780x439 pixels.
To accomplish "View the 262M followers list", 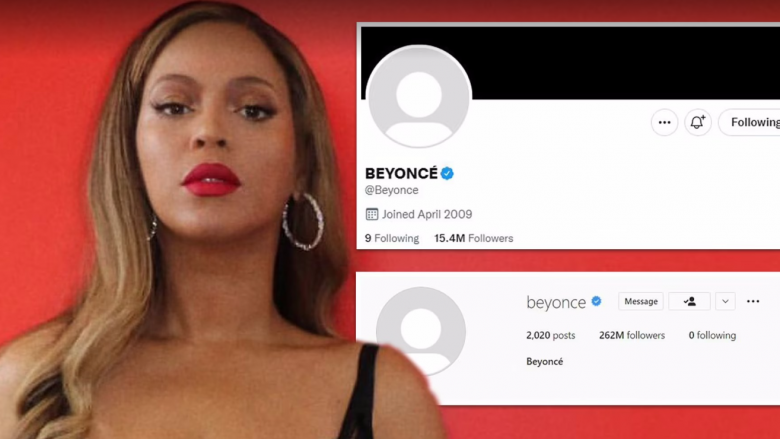I will [x=632, y=335].
